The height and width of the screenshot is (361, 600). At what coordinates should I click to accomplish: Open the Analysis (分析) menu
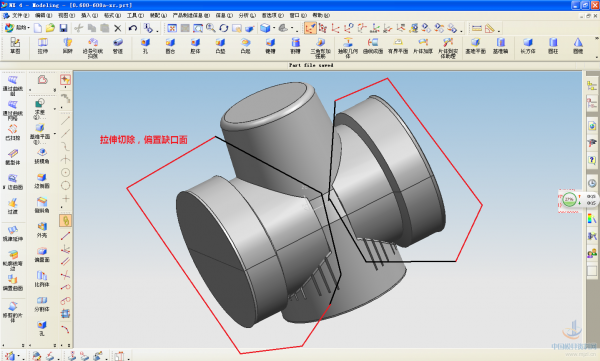pyautogui.click(x=247, y=15)
